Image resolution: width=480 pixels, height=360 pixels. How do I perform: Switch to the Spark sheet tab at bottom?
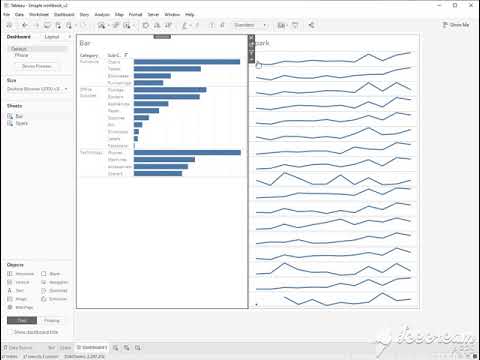pos(66,348)
